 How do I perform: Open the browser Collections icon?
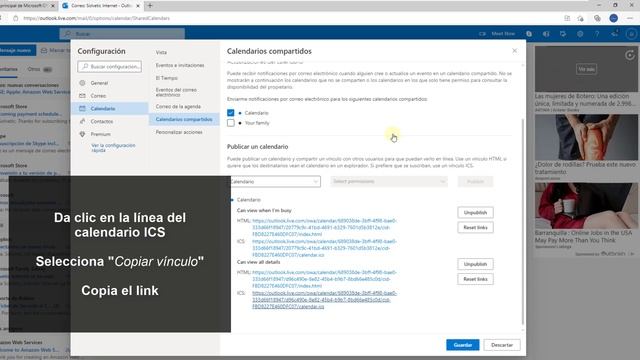click(x=597, y=18)
